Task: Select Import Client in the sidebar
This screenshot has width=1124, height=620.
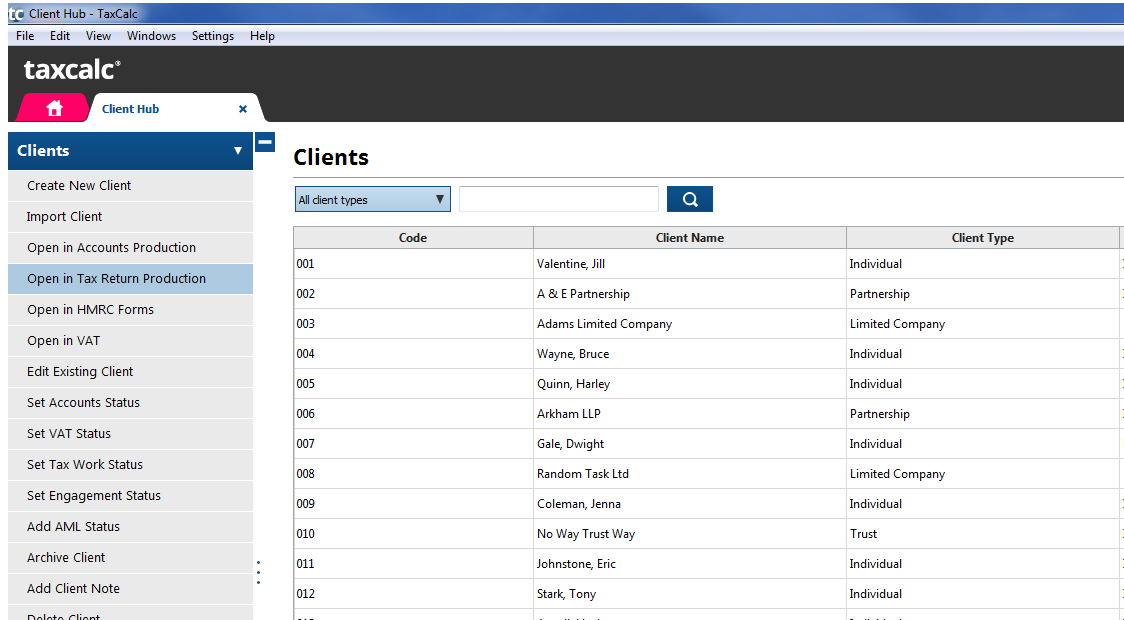Action: (130, 216)
